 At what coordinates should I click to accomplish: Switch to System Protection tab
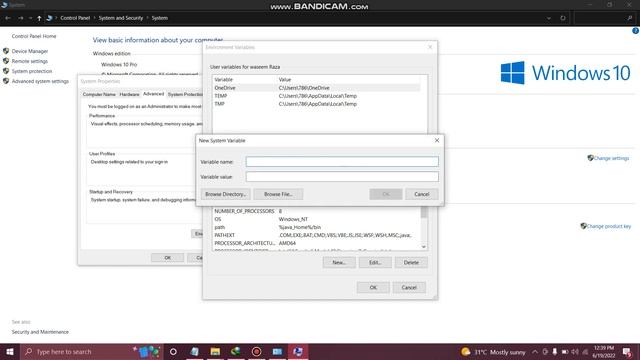coord(185,94)
